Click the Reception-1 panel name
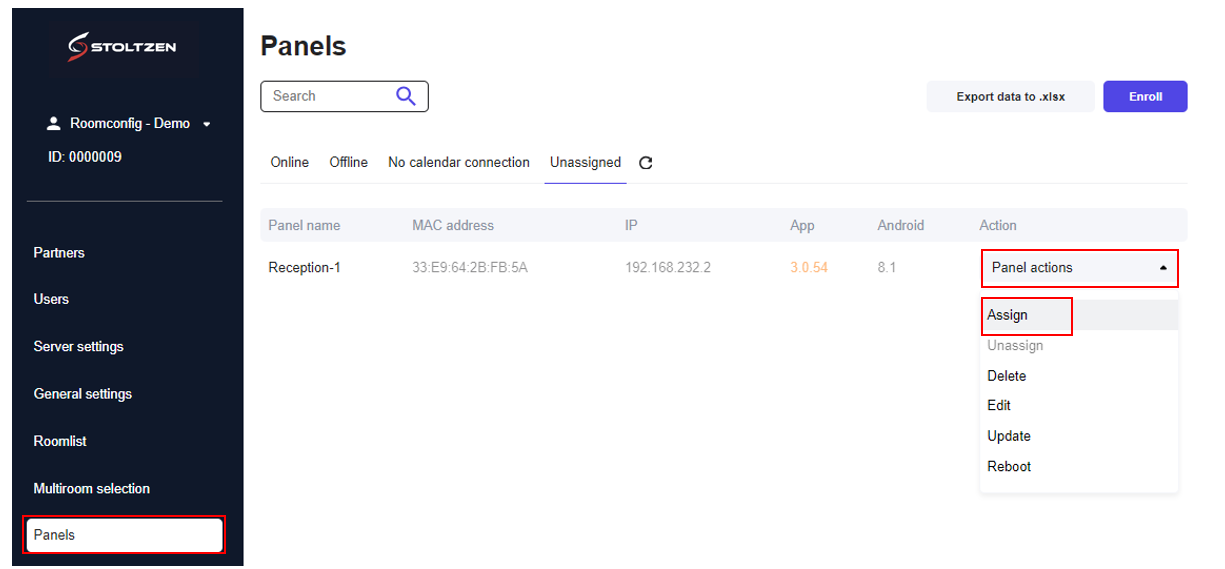 coord(304,268)
